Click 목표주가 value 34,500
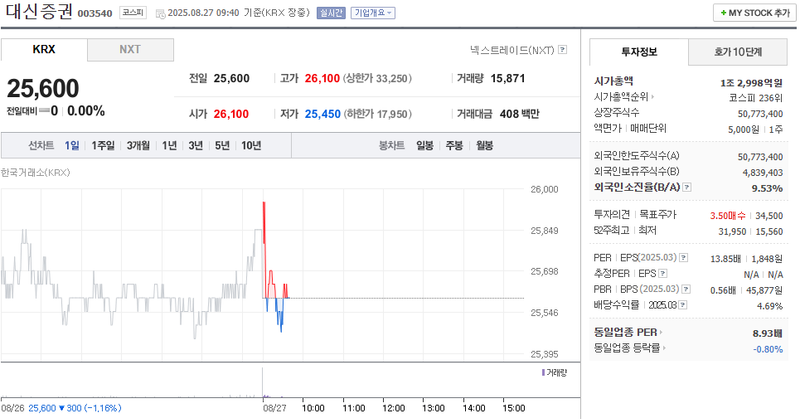800x419 pixels. click(769, 216)
